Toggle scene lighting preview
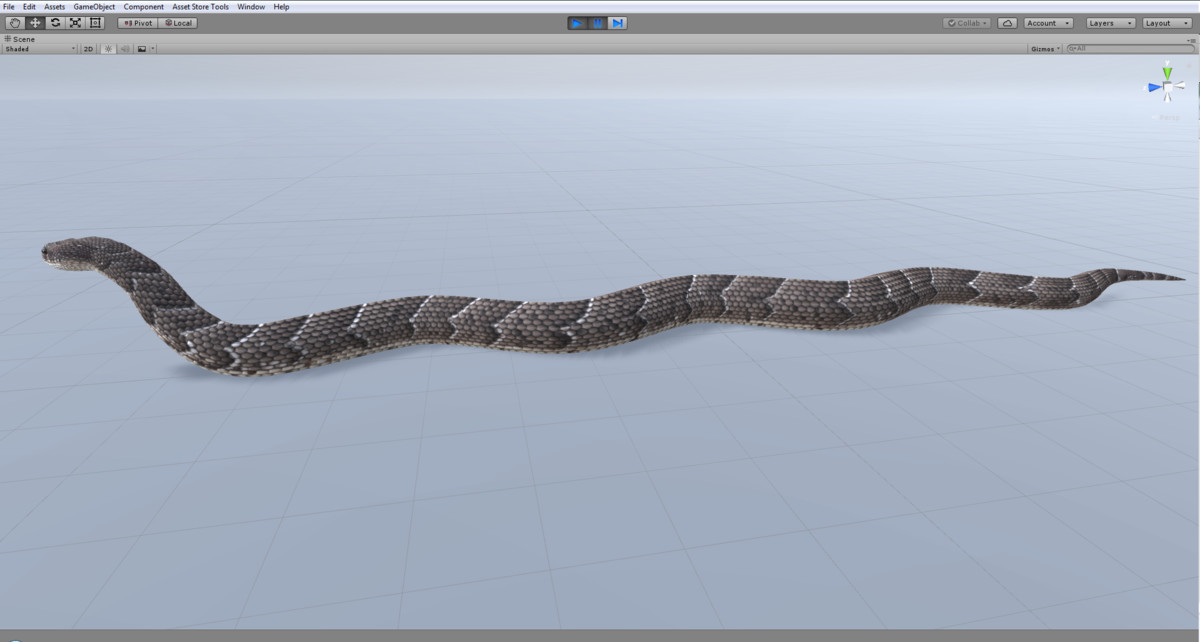This screenshot has width=1200, height=642. 106,48
